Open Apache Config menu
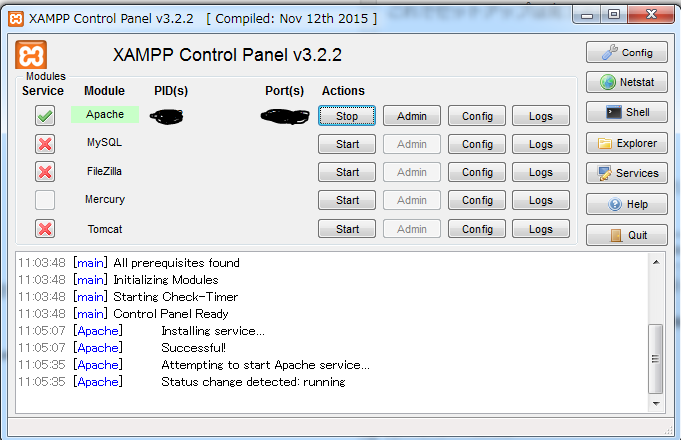681x440 pixels. (x=477, y=116)
